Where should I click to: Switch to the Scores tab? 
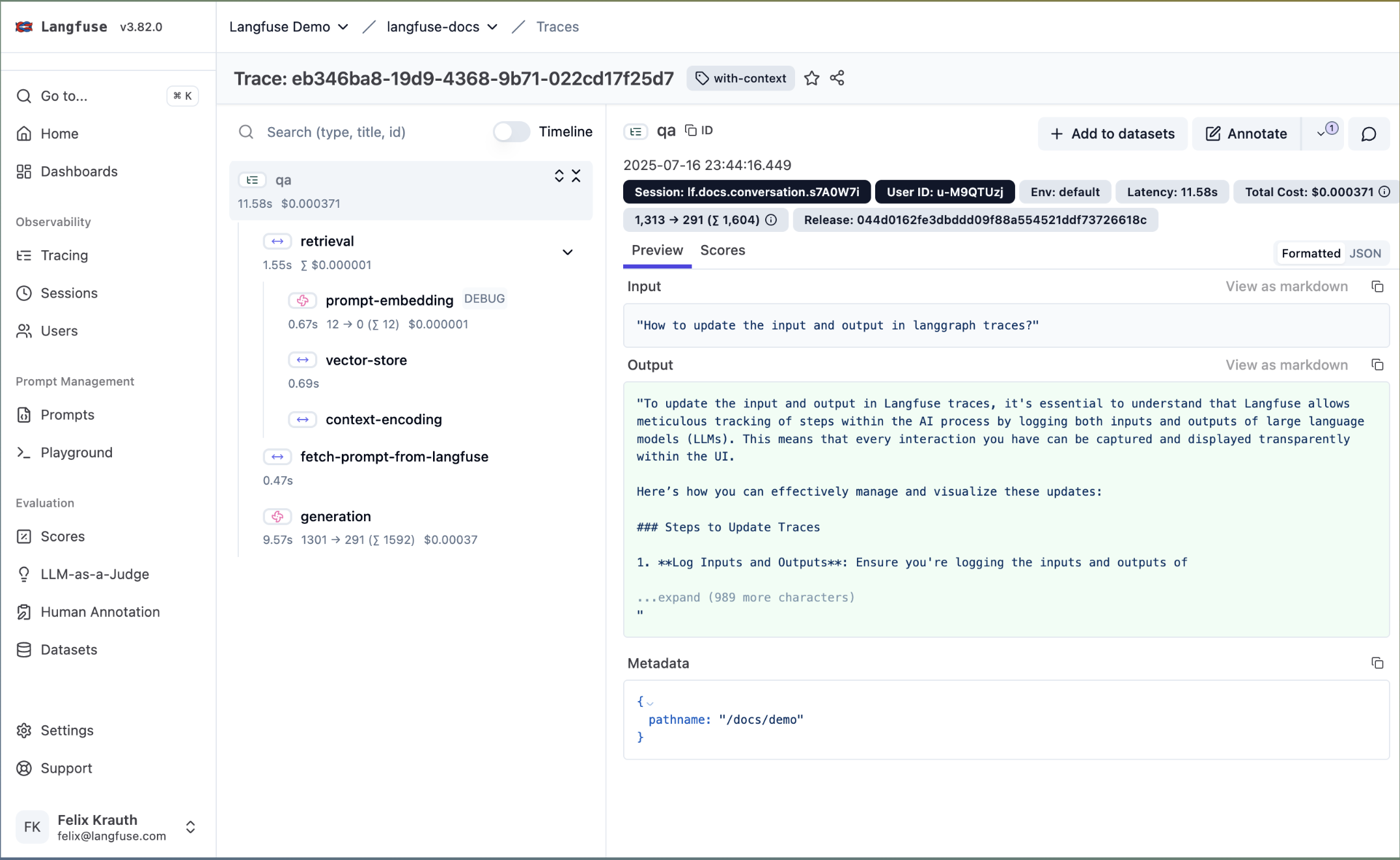tap(722, 250)
